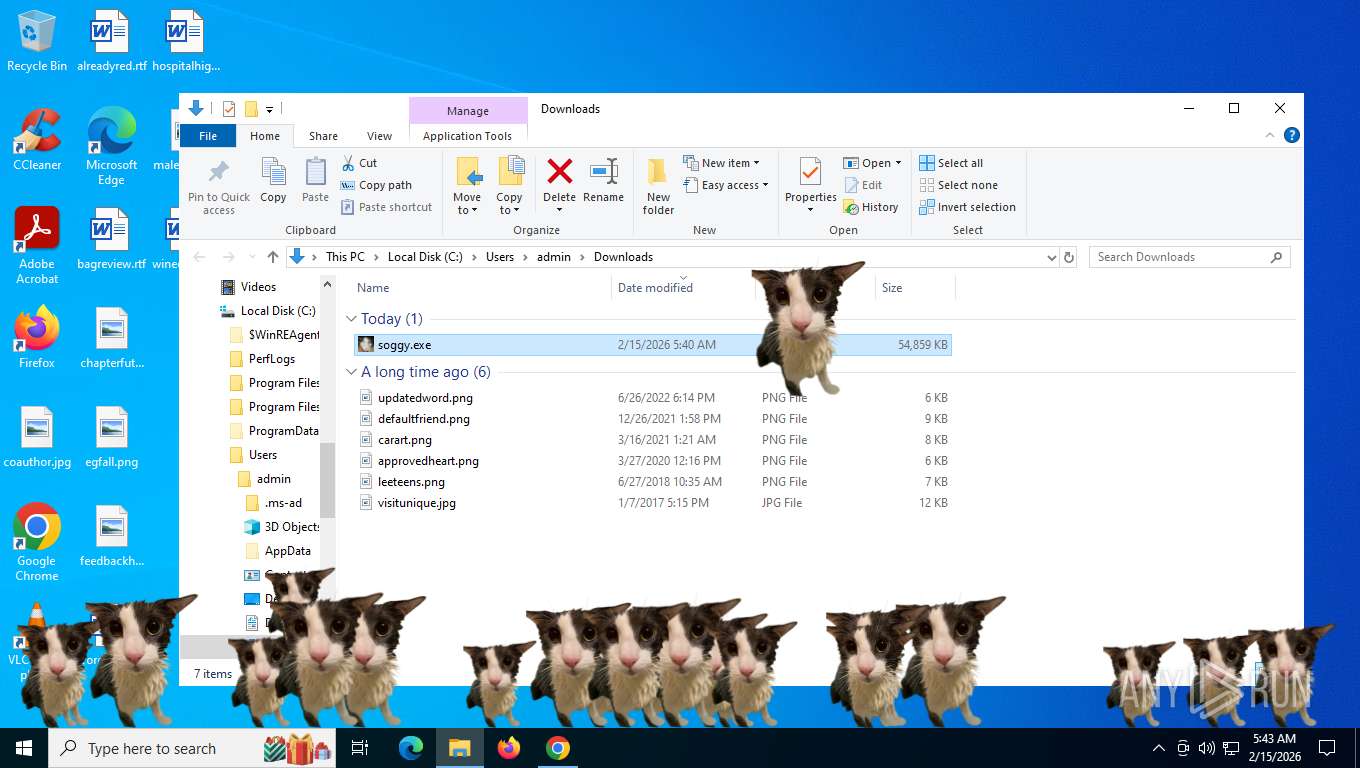Click the Edit ribbon button
Viewport: 1360px width, 768px height.
864,185
